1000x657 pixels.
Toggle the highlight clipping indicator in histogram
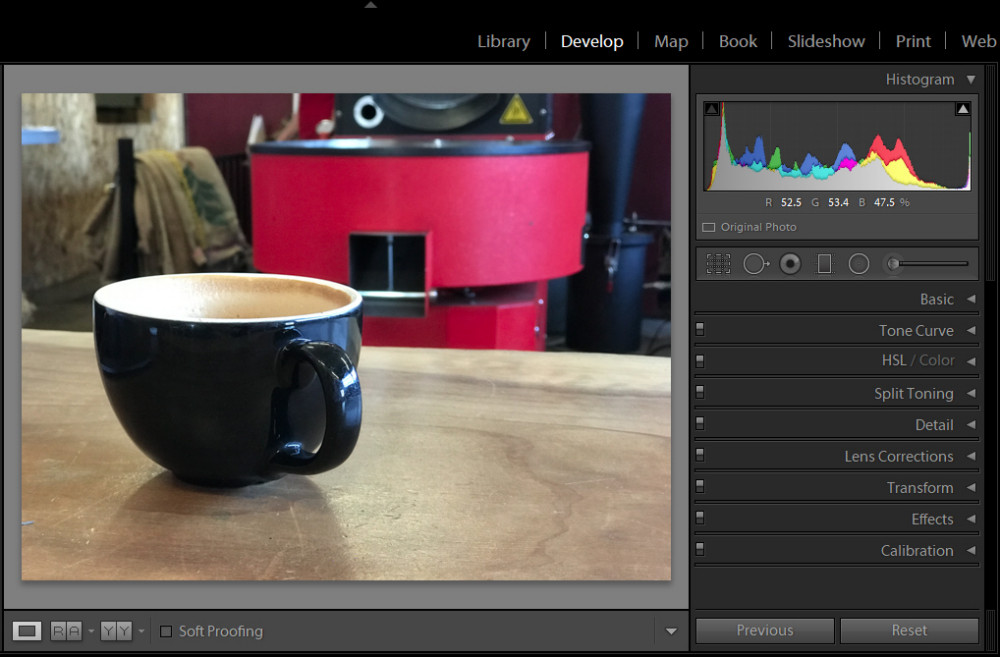[x=963, y=109]
